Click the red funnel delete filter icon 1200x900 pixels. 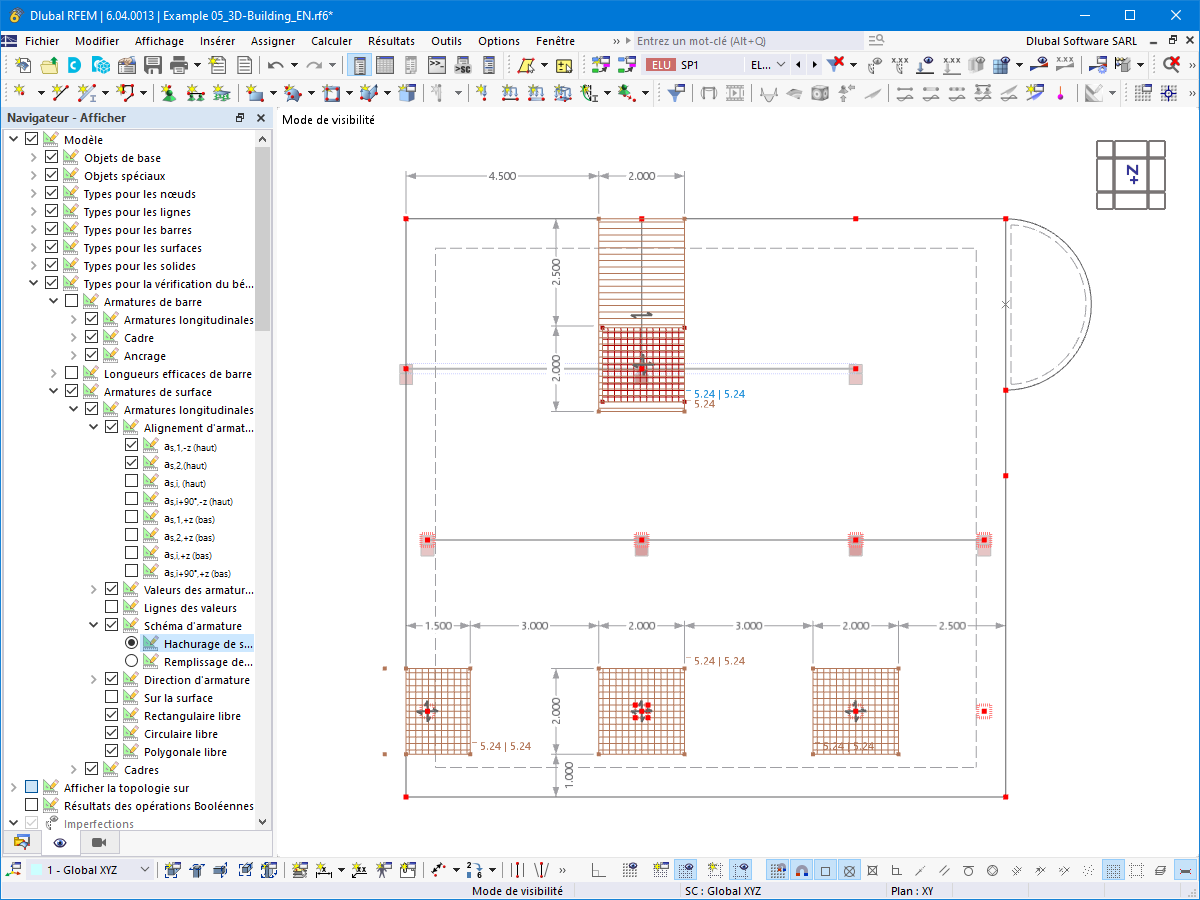click(836, 65)
